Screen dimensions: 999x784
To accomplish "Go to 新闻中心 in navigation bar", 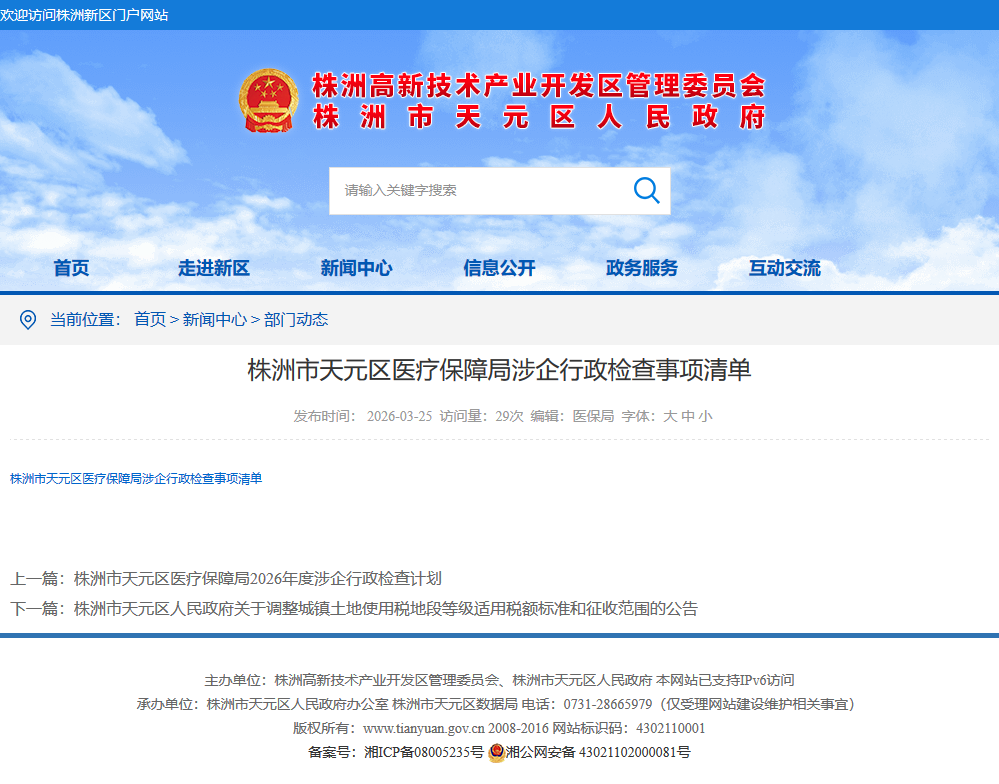I will pos(356,268).
